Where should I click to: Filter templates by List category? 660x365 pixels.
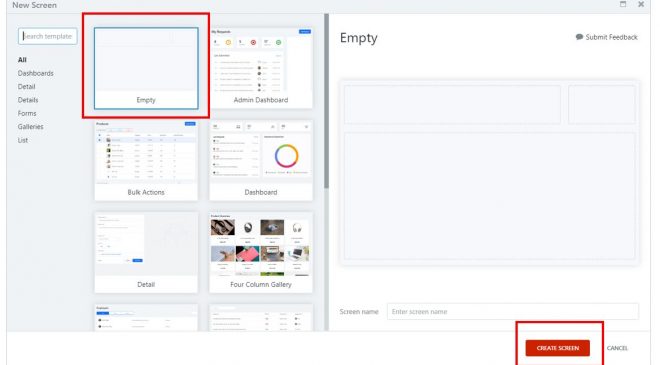(x=23, y=140)
